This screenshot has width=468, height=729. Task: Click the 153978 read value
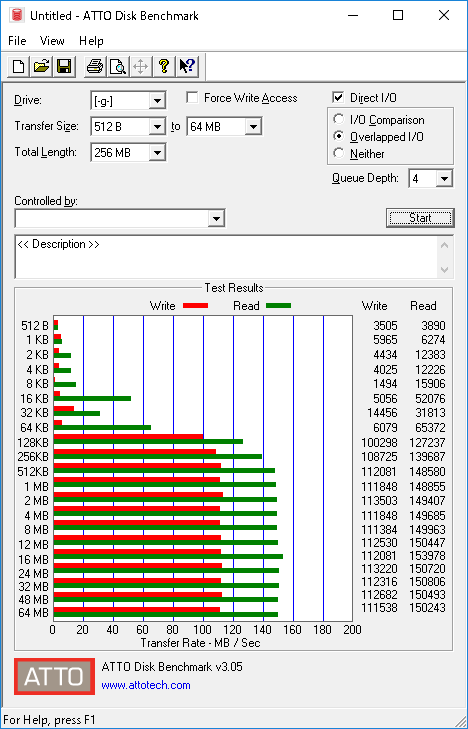(427, 556)
